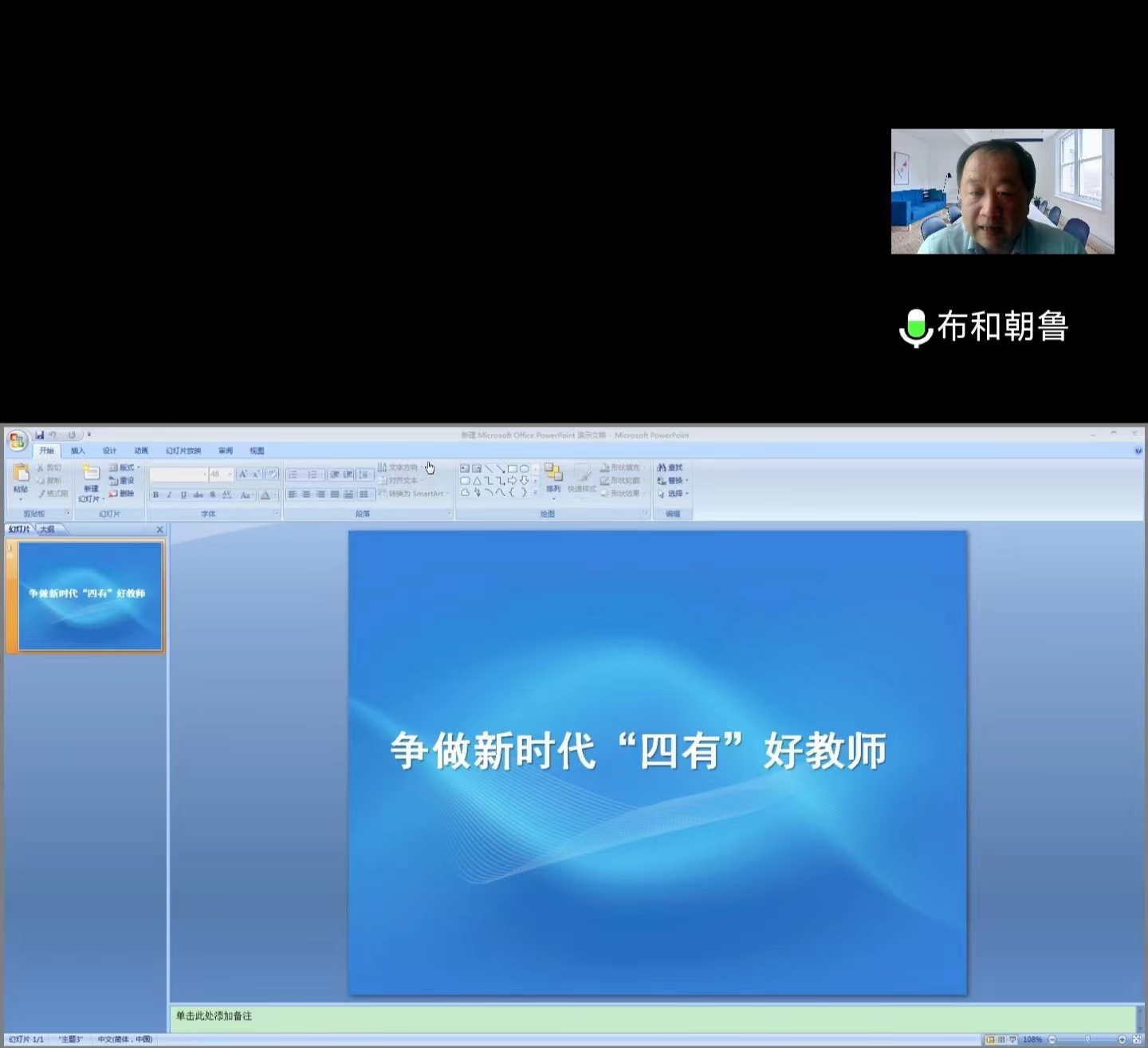This screenshot has width=1148, height=1048.
Task: Click the Paste (粘贴) clipboard icon
Action: [21, 474]
